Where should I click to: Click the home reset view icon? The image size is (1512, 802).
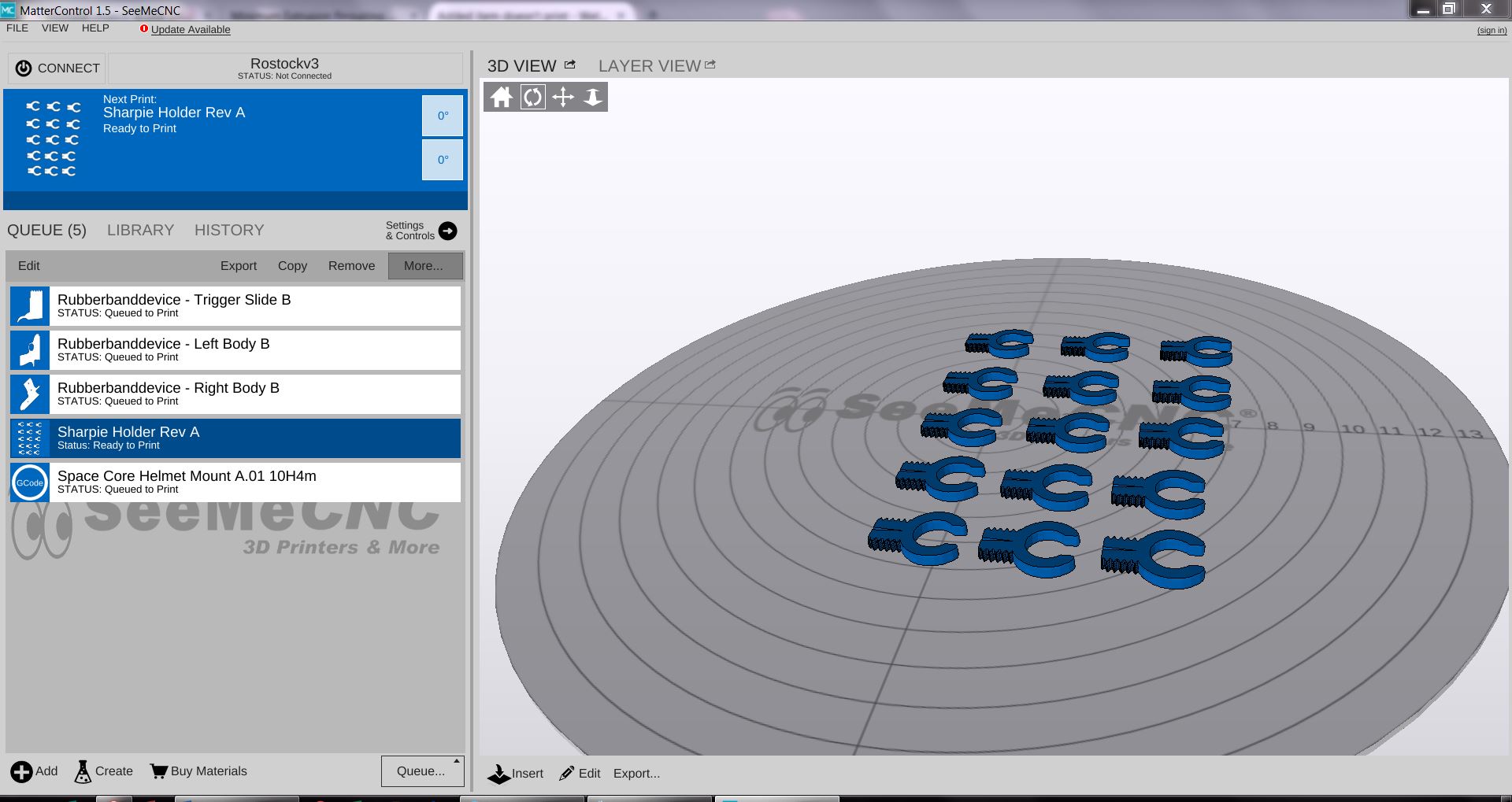[x=501, y=98]
